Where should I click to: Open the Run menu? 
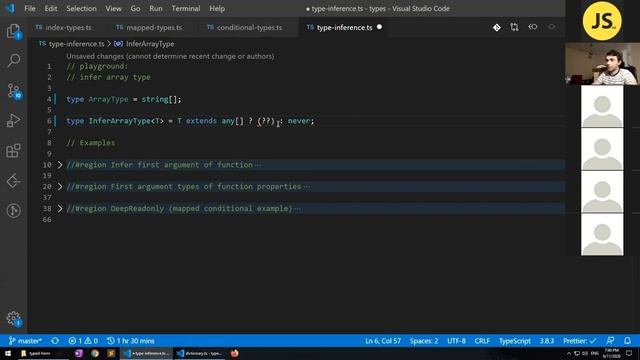pos(156,8)
